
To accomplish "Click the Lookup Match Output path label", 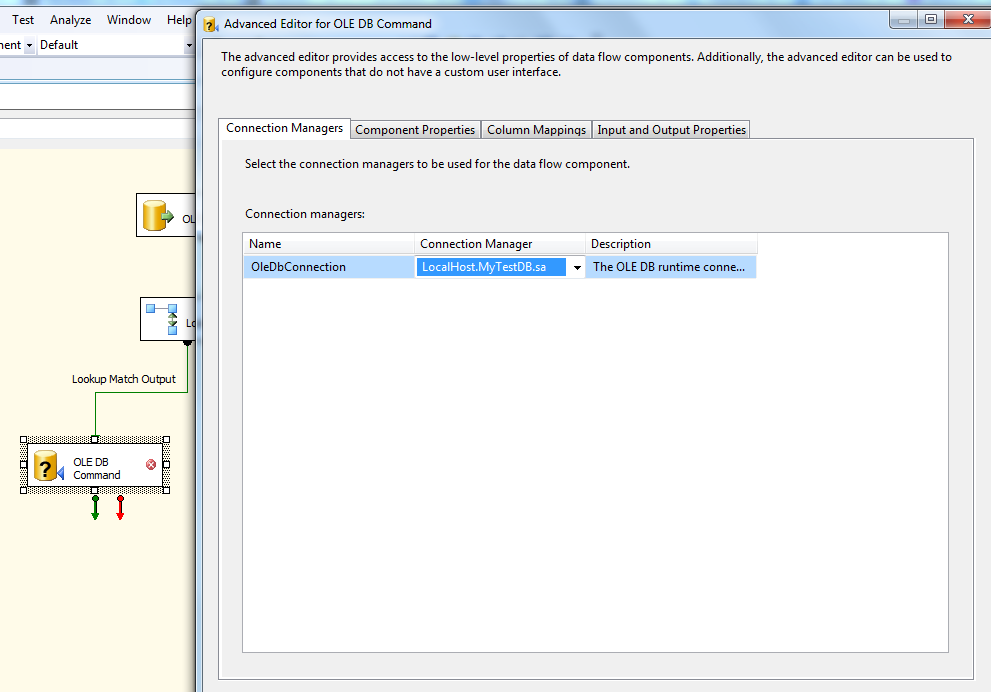I will click(x=124, y=379).
